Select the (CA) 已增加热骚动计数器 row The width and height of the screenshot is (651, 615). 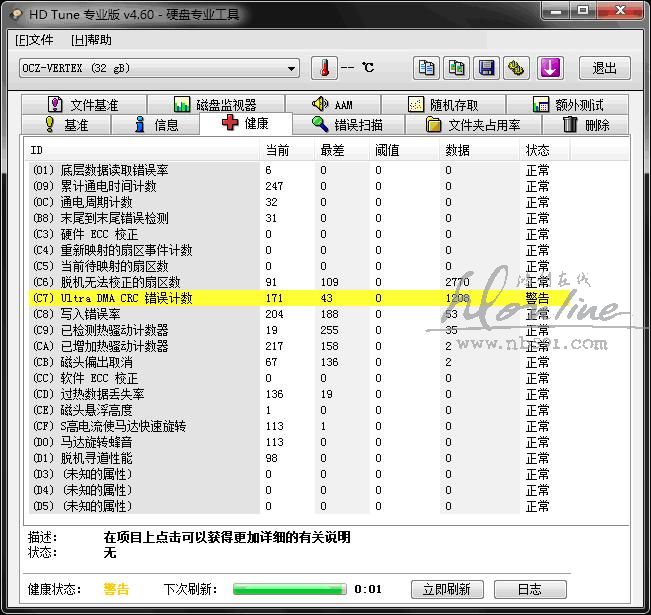[x=299, y=346]
